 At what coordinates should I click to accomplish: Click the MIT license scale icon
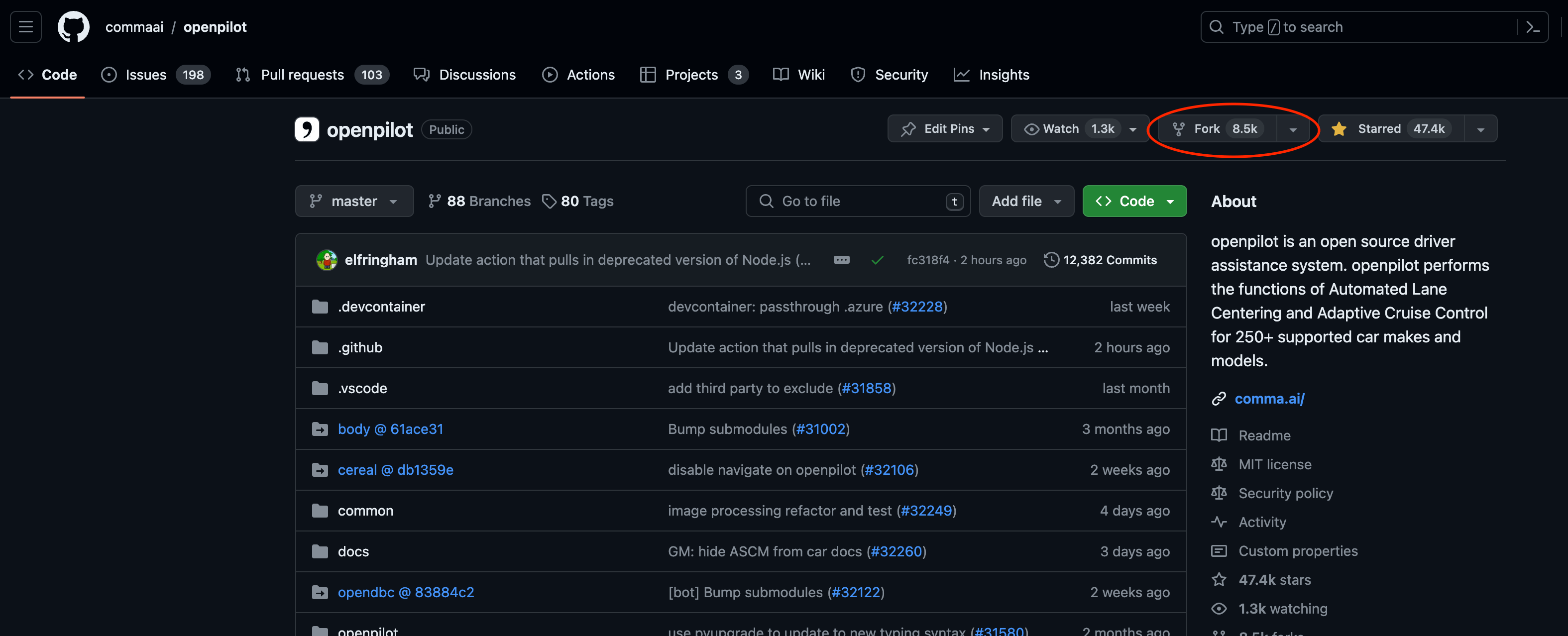click(x=1219, y=464)
